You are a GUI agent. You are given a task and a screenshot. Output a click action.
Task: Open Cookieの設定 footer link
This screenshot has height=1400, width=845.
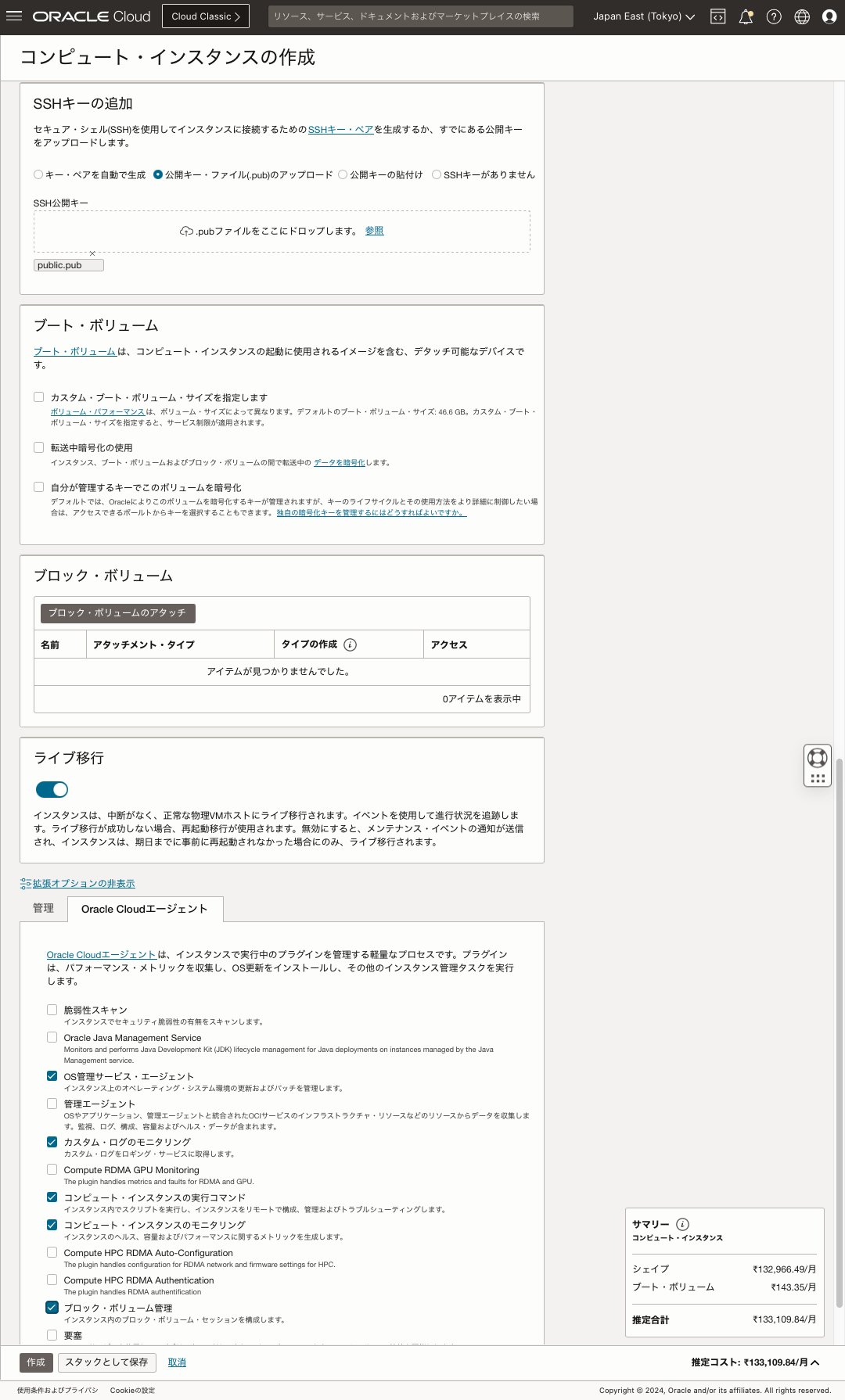(x=132, y=1391)
